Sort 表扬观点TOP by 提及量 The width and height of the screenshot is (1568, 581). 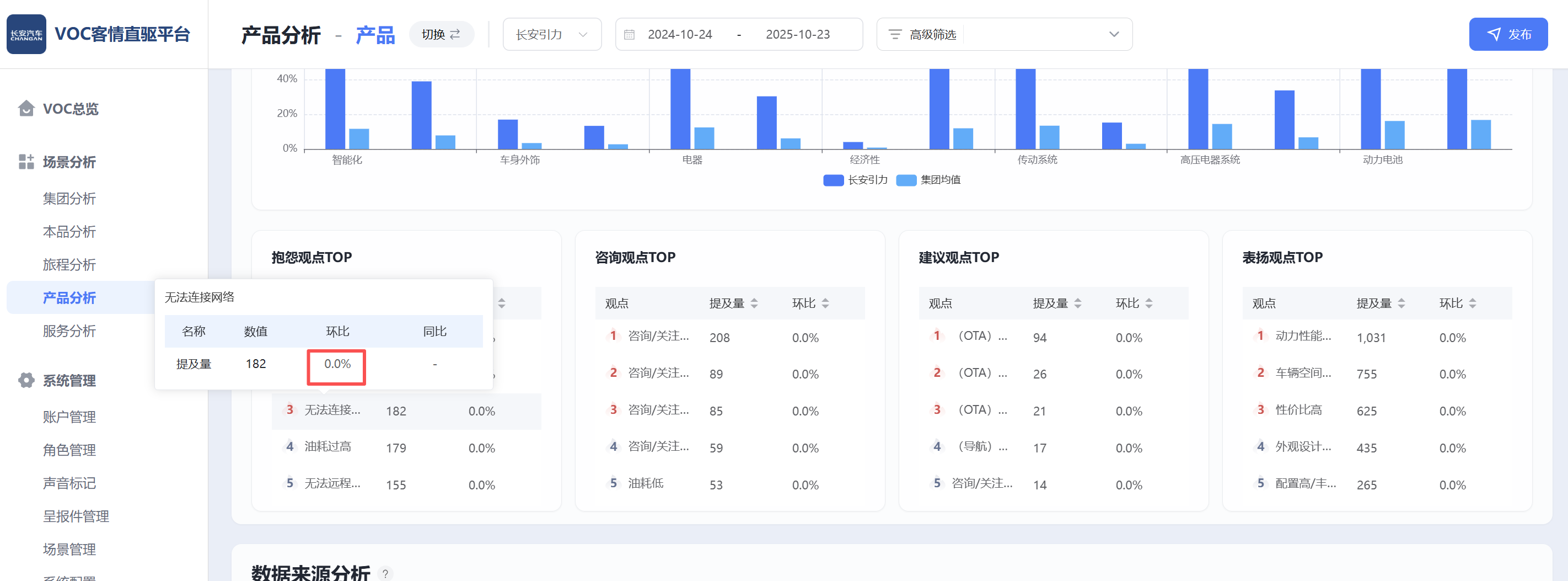[x=1401, y=303]
